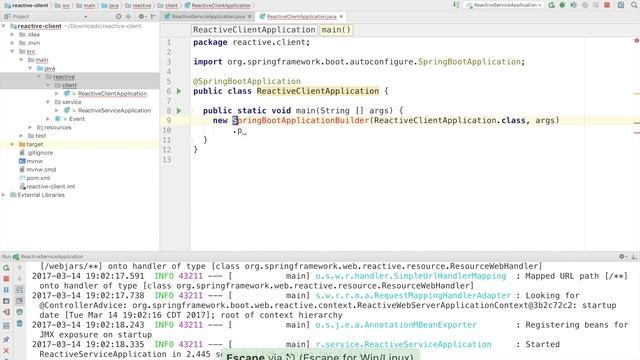Click the Scroll from Source target icon
This screenshot has width=640, height=360.
[x=118, y=16]
